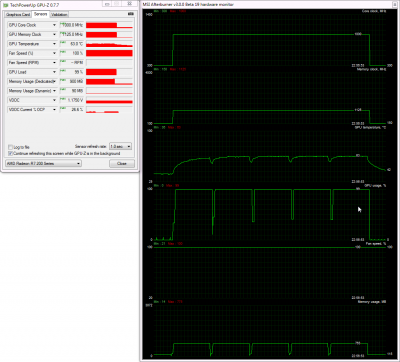The height and width of the screenshot is (362, 400).
Task: Click the VDDC Current % OCP reading
Action: [71, 109]
